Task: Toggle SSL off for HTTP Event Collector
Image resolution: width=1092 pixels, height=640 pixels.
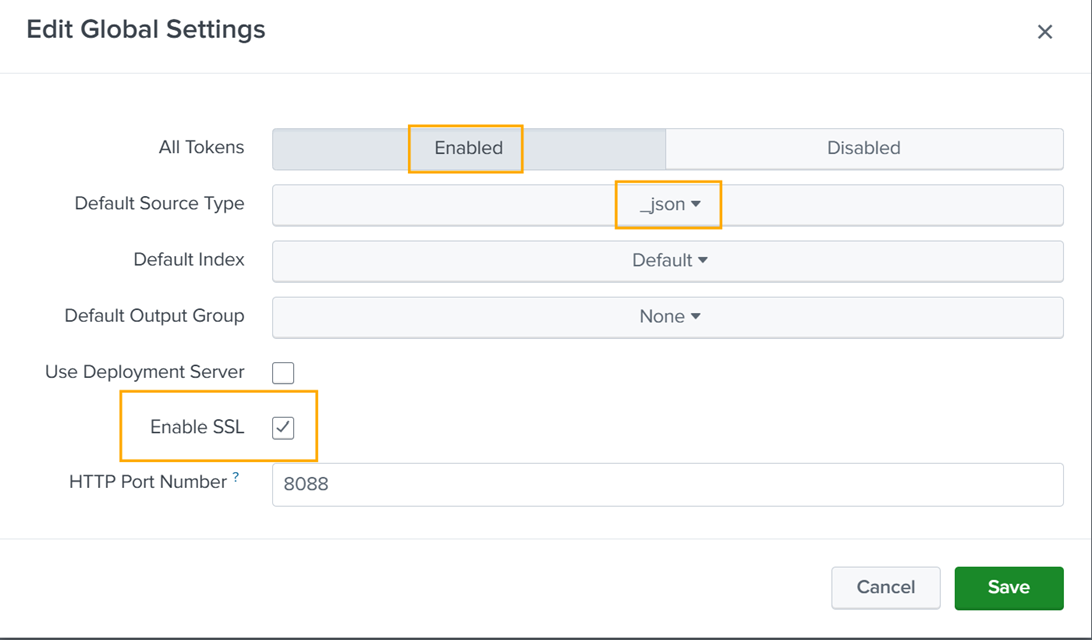Action: tap(283, 427)
